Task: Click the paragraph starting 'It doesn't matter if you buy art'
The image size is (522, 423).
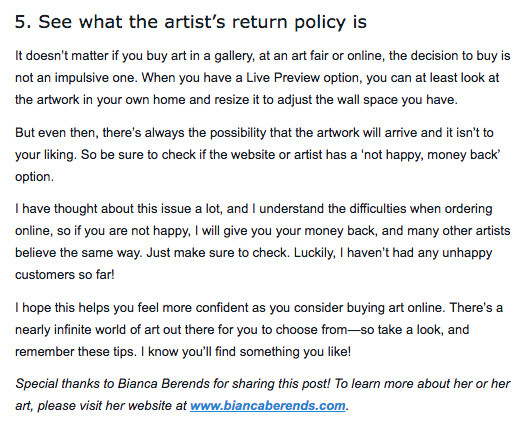Action: tap(263, 78)
